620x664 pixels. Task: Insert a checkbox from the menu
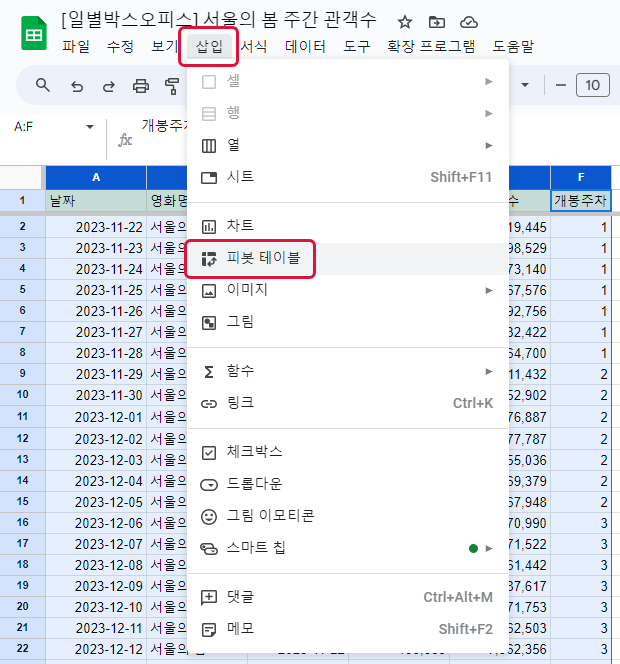(x=255, y=452)
